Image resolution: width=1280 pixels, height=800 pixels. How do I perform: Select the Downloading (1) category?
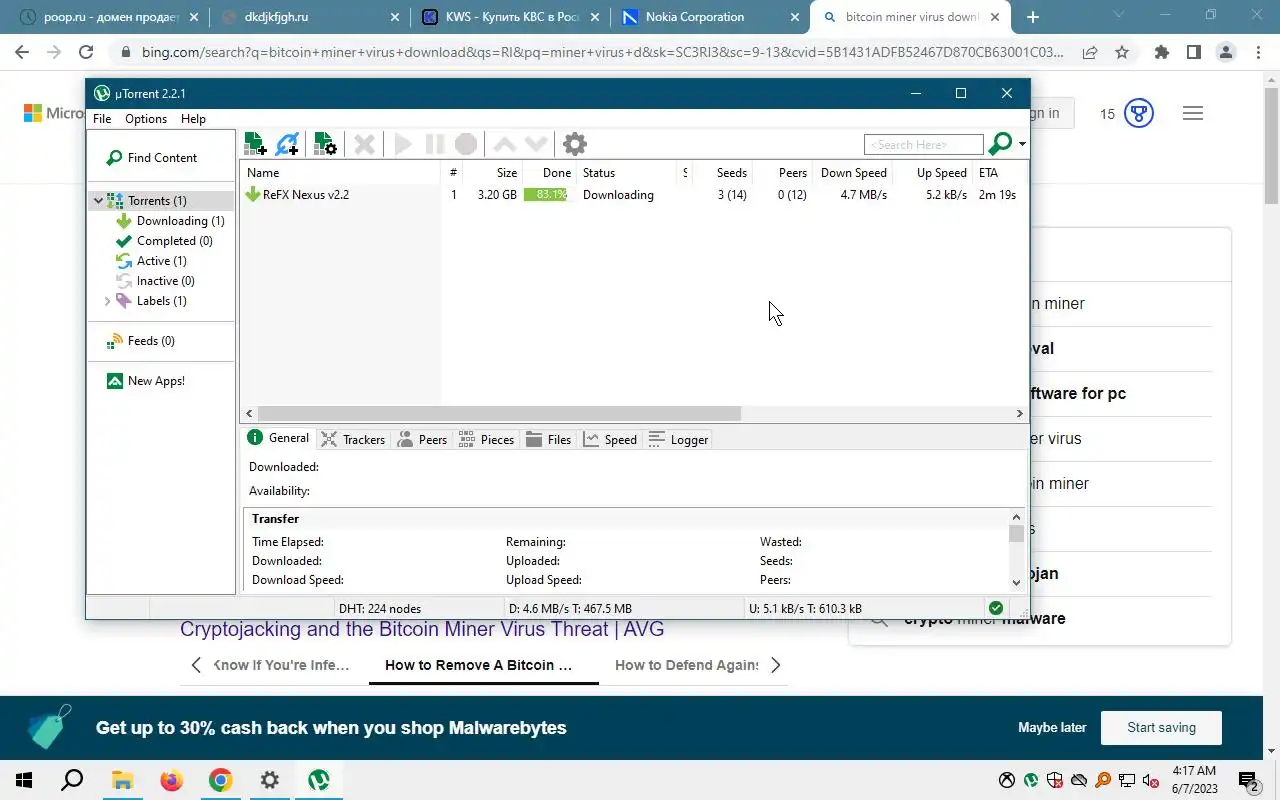tap(170, 220)
